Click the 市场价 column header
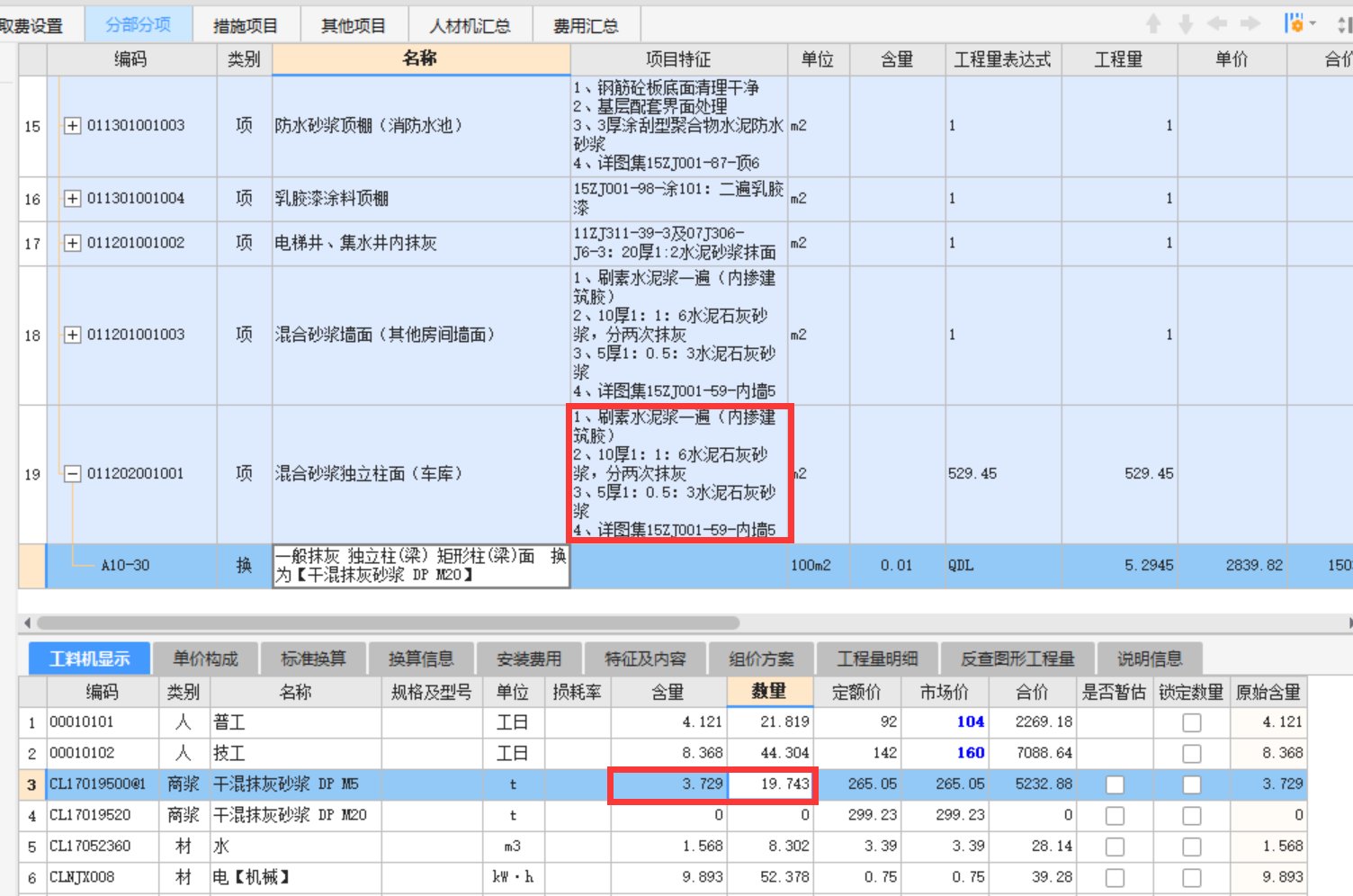The image size is (1353, 896). (x=945, y=692)
